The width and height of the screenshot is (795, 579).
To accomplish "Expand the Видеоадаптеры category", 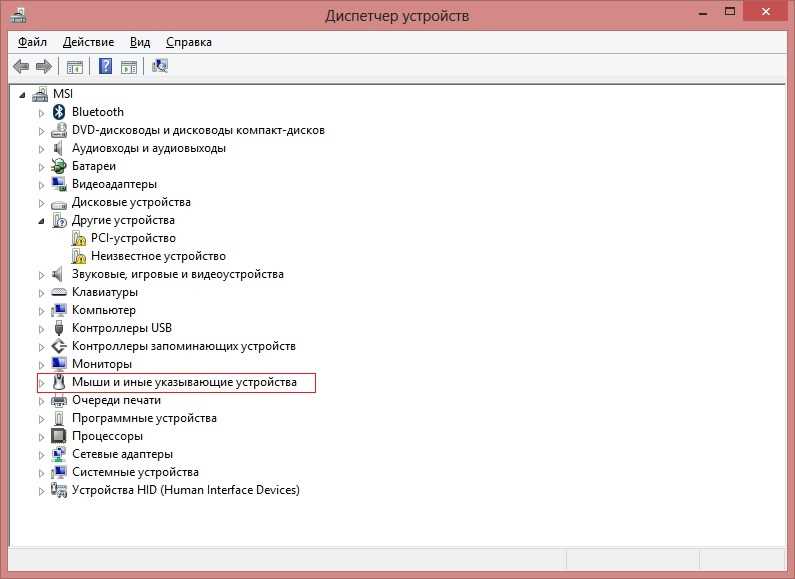I will [41, 185].
